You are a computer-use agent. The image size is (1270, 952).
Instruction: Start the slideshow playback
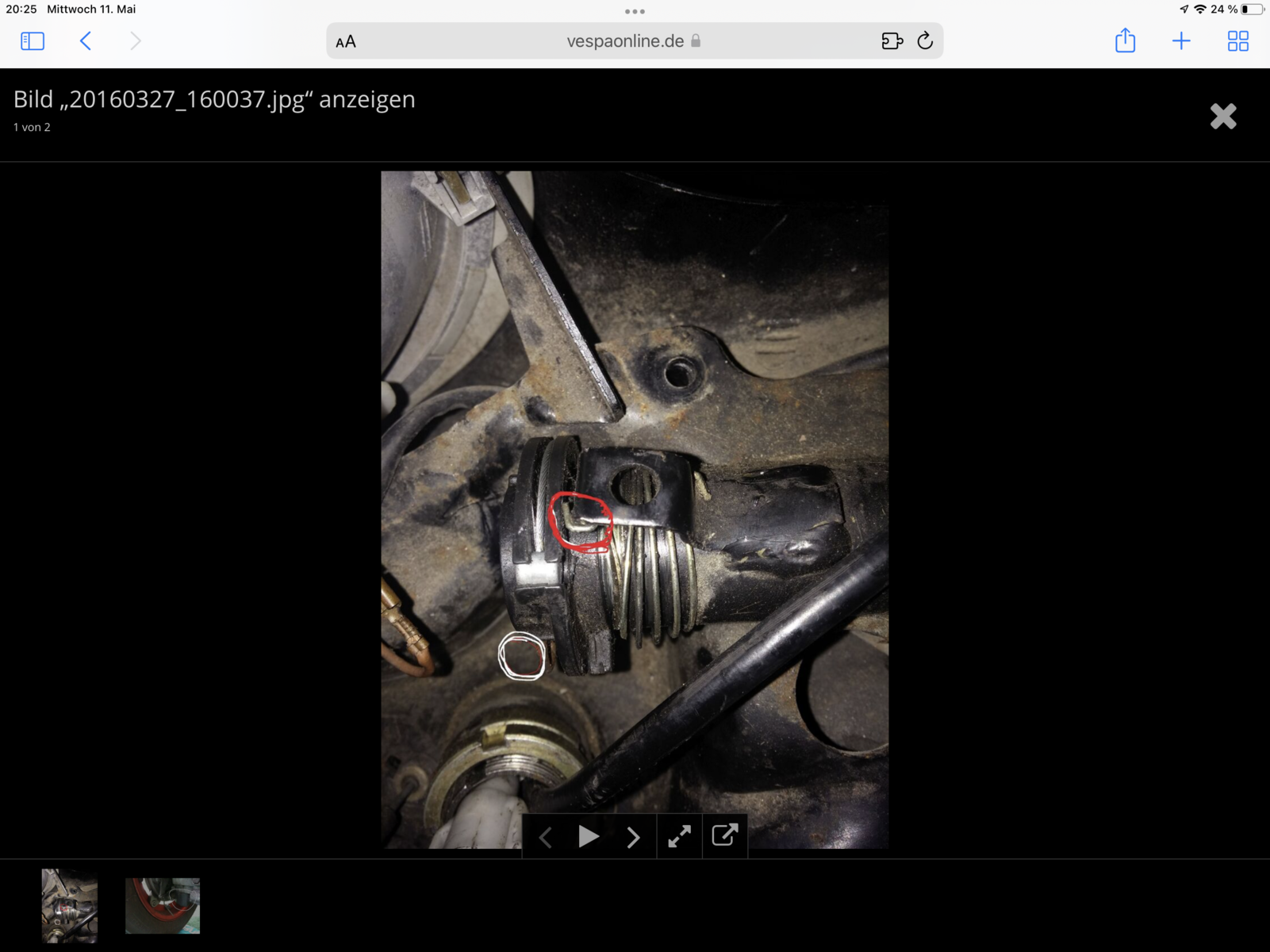click(x=589, y=837)
